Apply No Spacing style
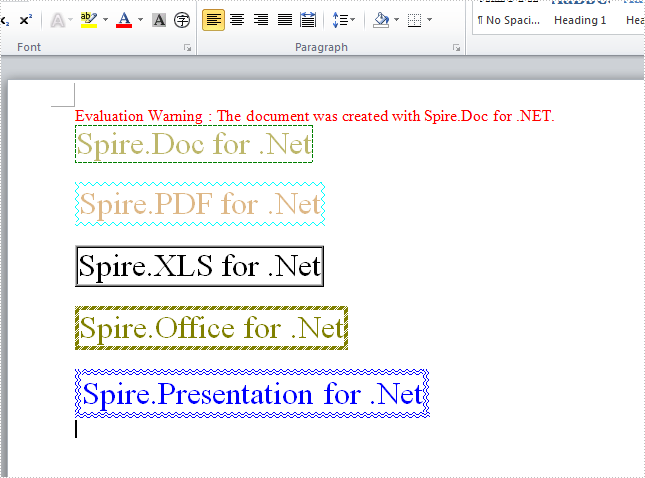645x478 pixels. tap(508, 20)
